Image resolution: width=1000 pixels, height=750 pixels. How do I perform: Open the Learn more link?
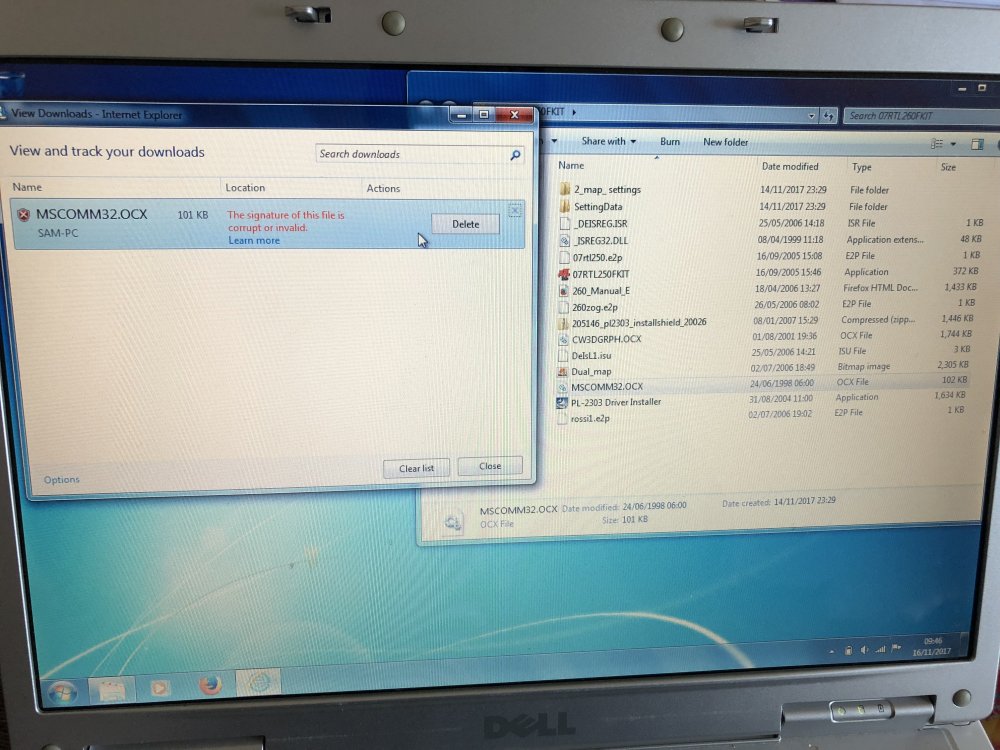pos(254,241)
